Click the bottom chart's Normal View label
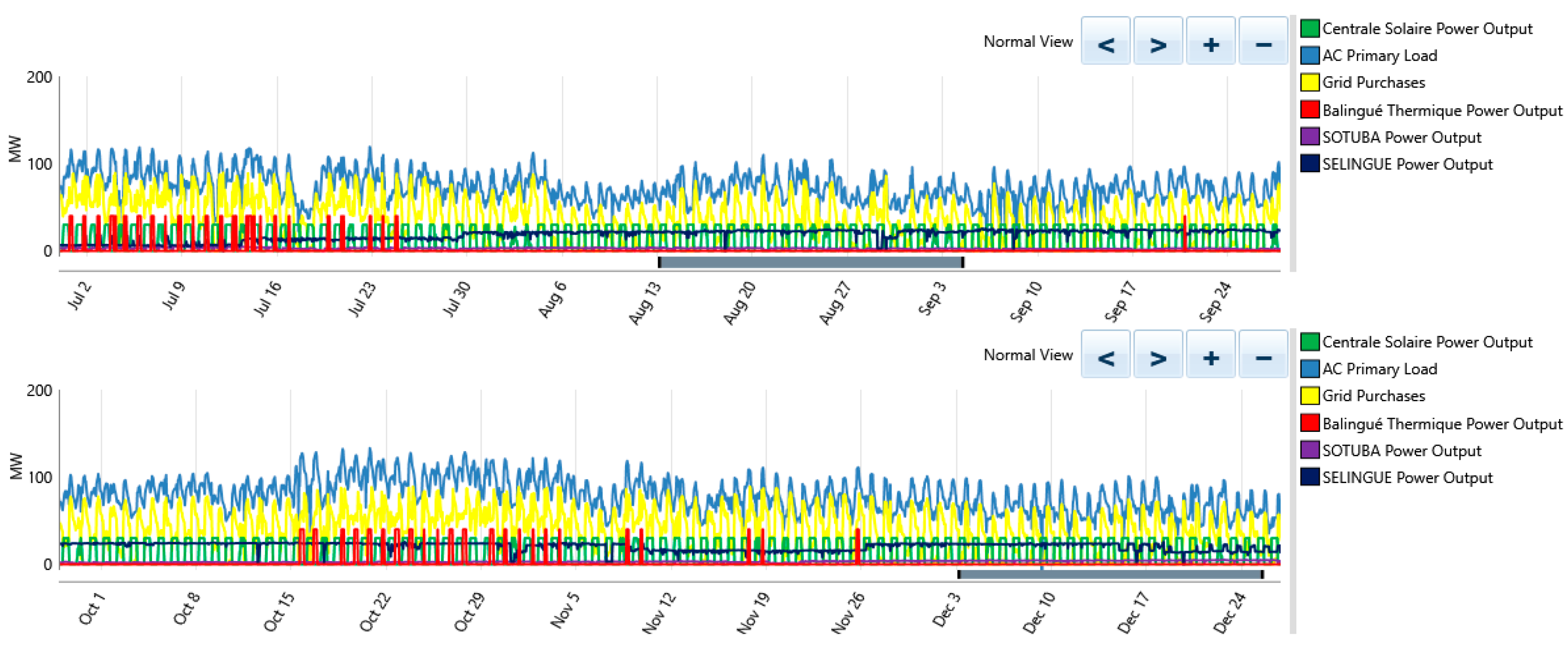 tap(1028, 354)
